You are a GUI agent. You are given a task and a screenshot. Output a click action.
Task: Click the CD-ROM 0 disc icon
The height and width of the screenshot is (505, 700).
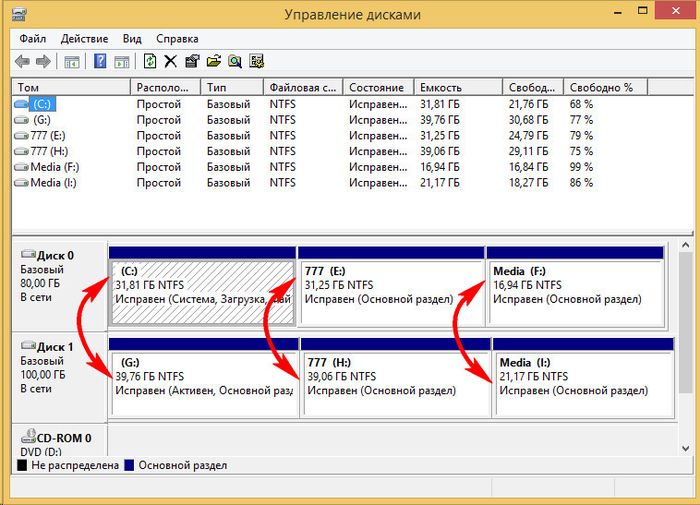click(29, 436)
